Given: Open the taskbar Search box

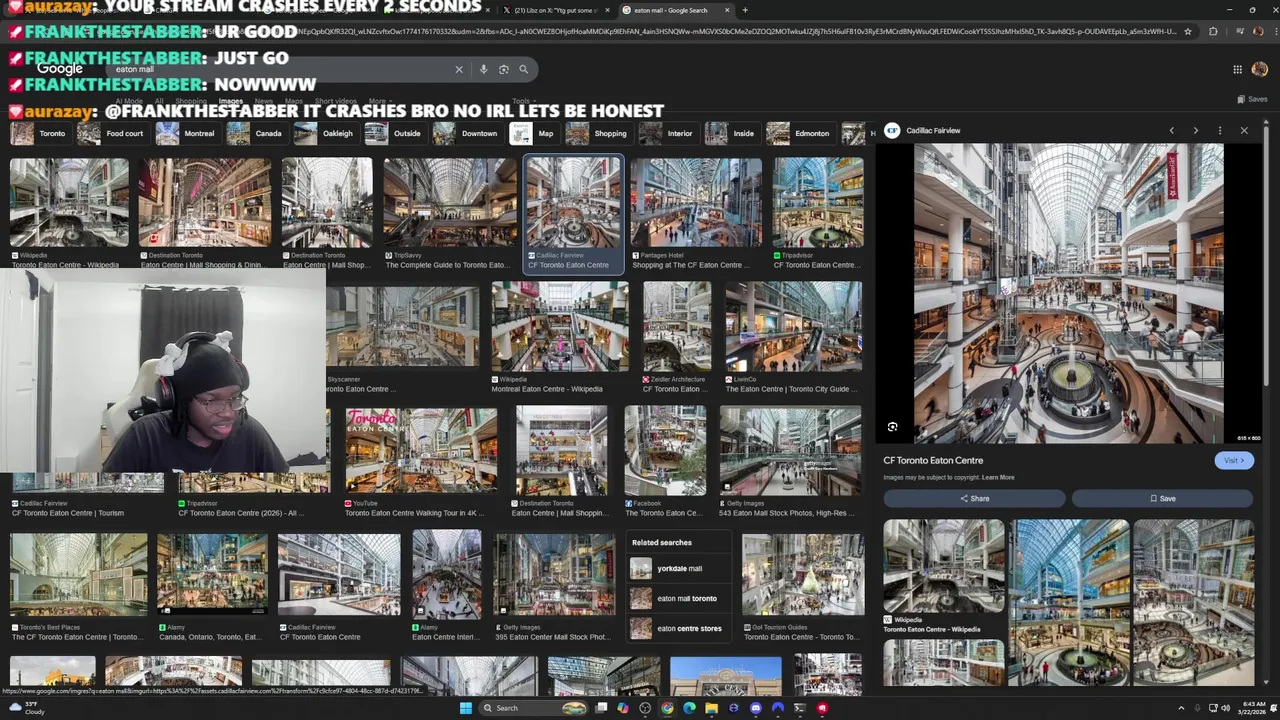Looking at the screenshot, I should [x=535, y=708].
